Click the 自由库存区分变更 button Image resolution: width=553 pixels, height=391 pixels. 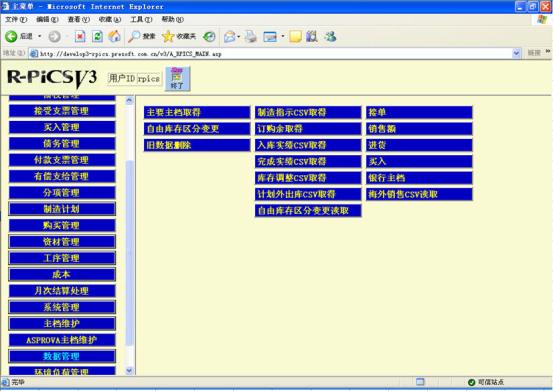(197, 129)
